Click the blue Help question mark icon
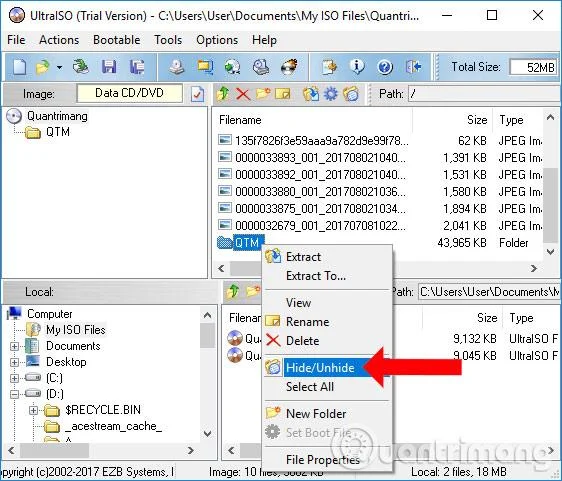562x481 pixels. click(x=385, y=67)
